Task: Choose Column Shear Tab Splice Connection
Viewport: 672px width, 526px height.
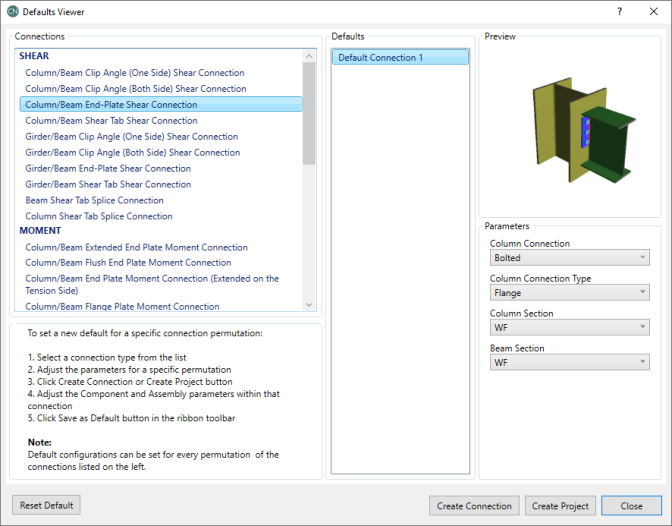Action: click(x=99, y=217)
